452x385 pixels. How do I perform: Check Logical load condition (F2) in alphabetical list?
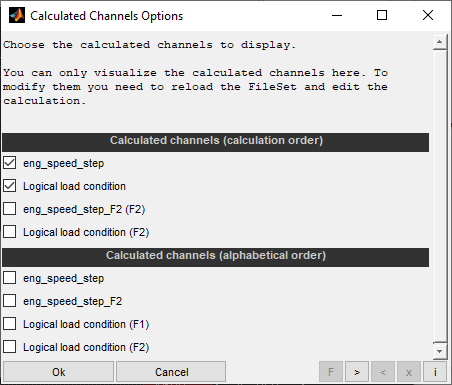pyautogui.click(x=10, y=347)
